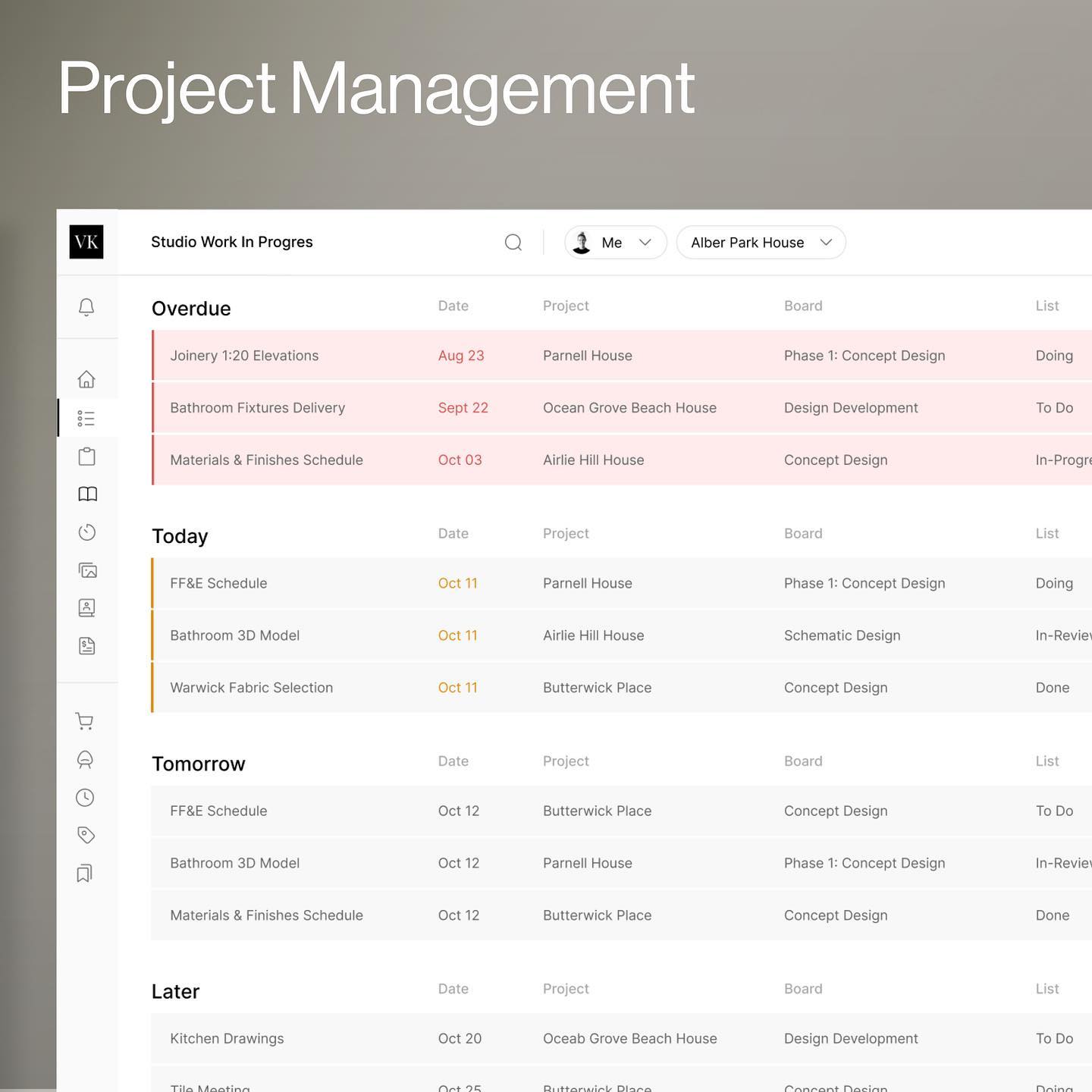Click the search magnifier icon
This screenshot has height=1092, width=1092.
(x=513, y=242)
